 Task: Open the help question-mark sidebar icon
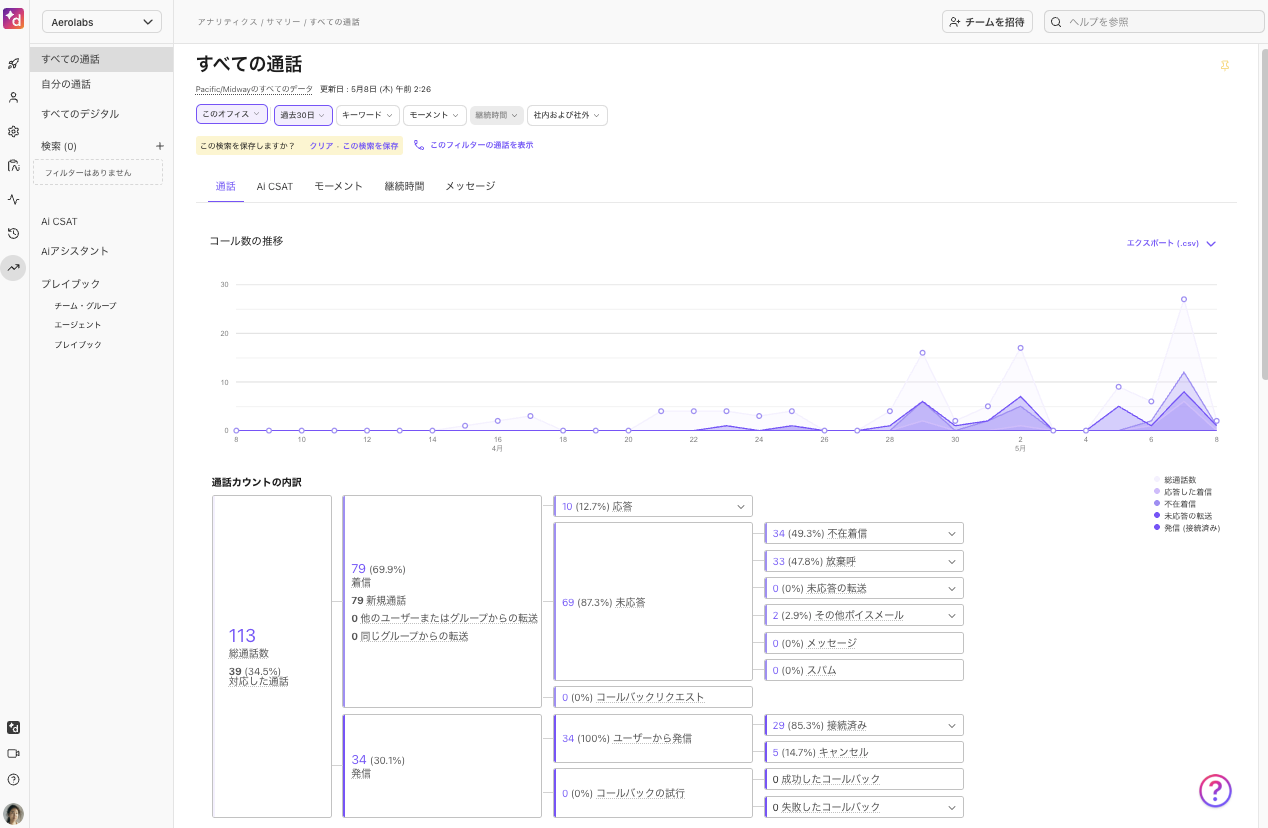[14, 779]
